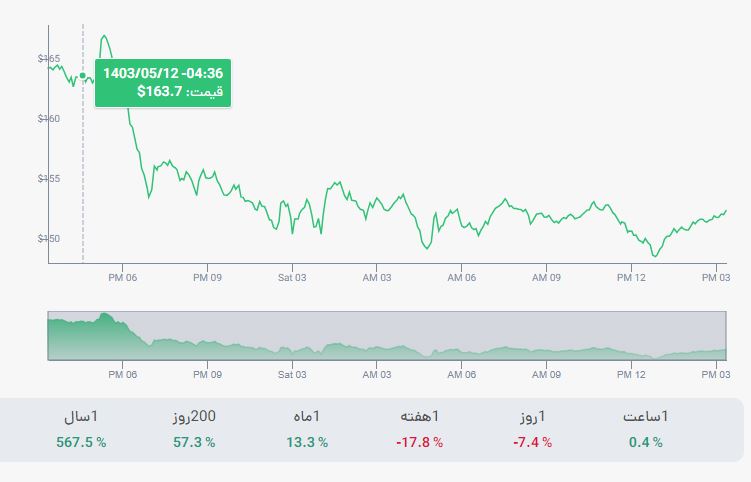751x482 pixels.
Task: Click the $150 y-axis label
Action: 49,238
